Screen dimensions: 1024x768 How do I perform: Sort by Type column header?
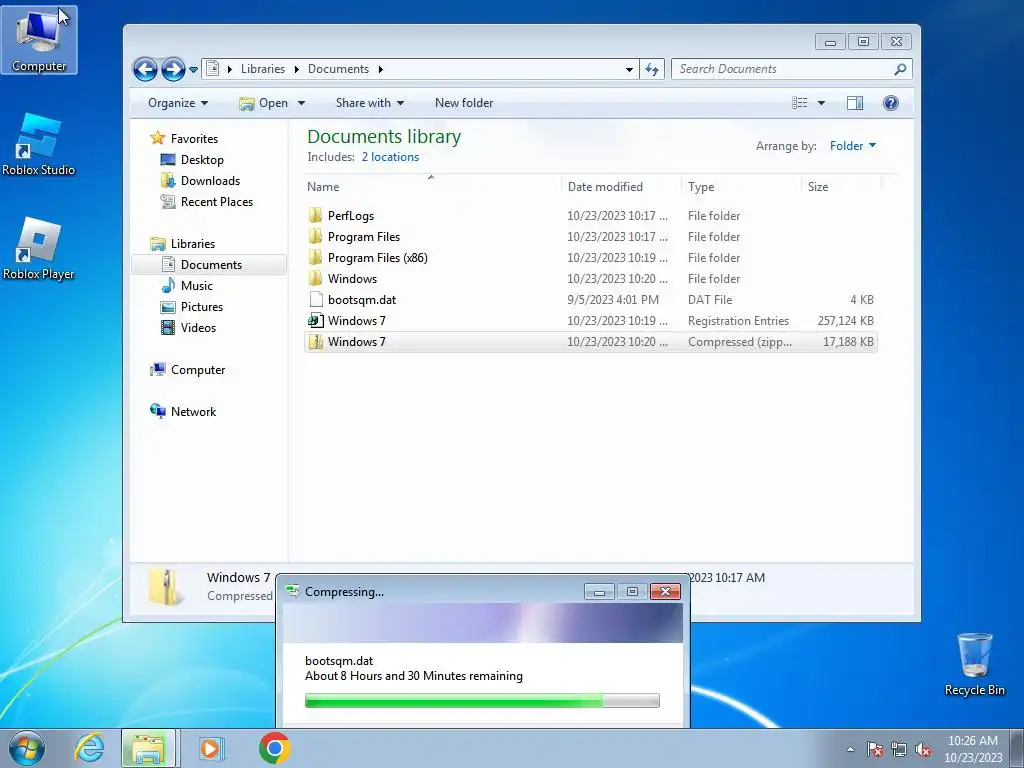point(741,187)
